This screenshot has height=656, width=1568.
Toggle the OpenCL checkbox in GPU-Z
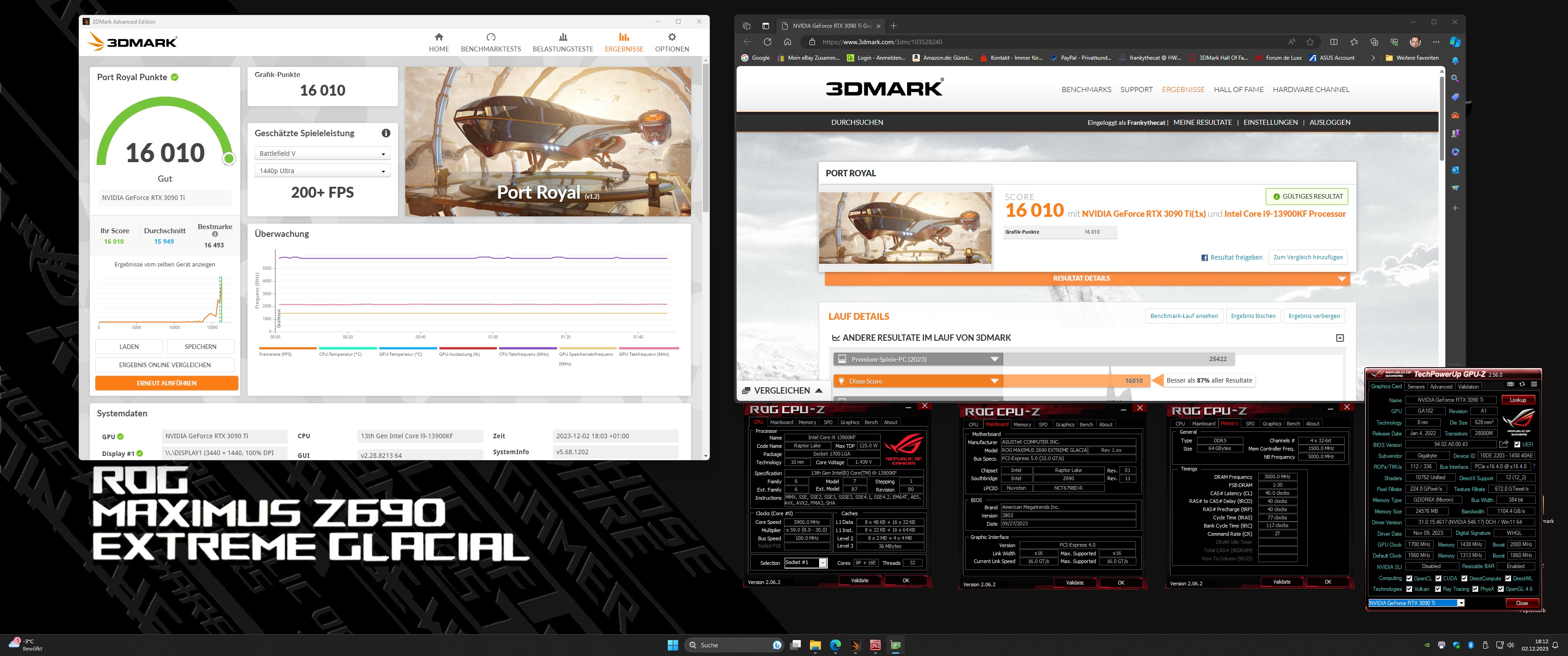1409,579
